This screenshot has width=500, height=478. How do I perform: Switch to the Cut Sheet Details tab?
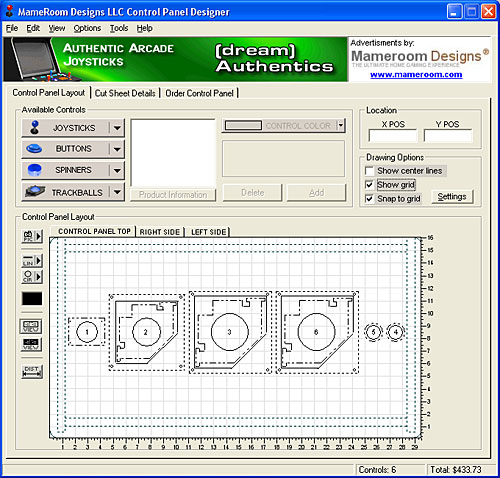pyautogui.click(x=125, y=93)
